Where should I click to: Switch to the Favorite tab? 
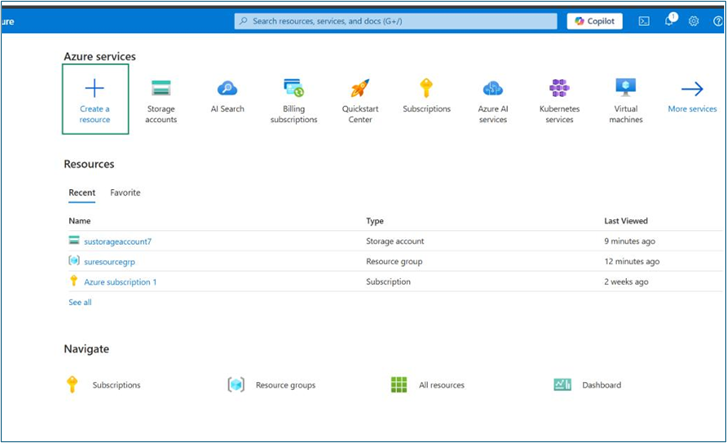tap(125, 193)
